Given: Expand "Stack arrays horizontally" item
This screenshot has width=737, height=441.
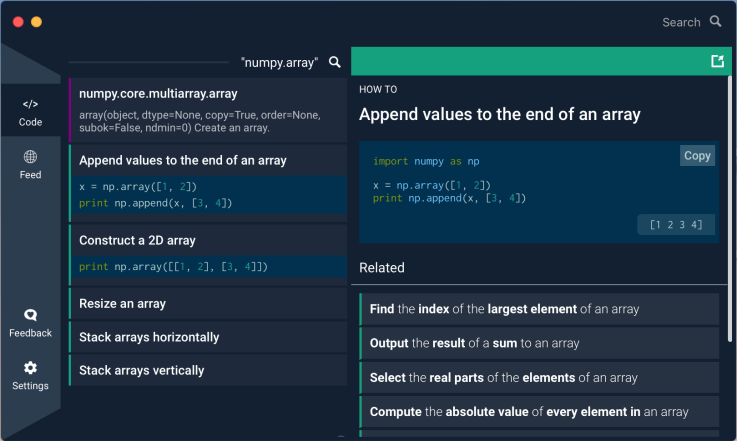Looking at the screenshot, I should [x=208, y=337].
